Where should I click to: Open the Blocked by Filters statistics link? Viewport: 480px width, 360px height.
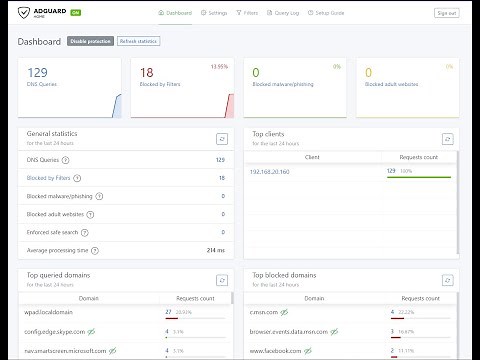coord(48,178)
